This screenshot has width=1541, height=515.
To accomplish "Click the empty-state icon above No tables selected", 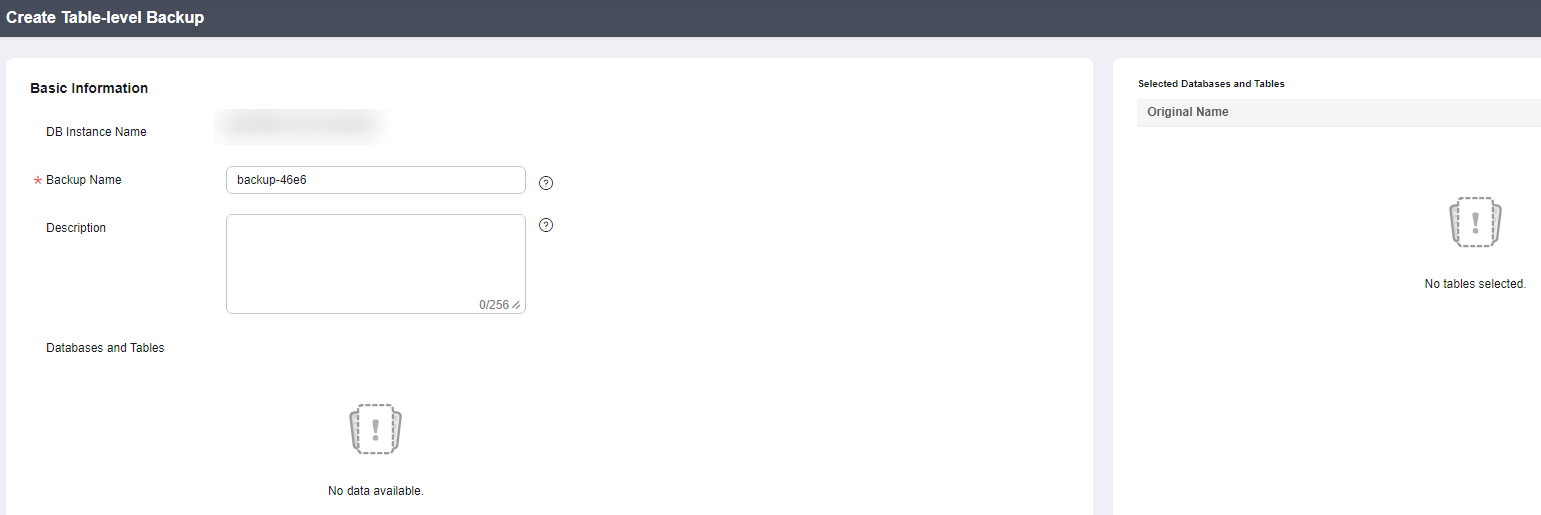I will click(1475, 222).
